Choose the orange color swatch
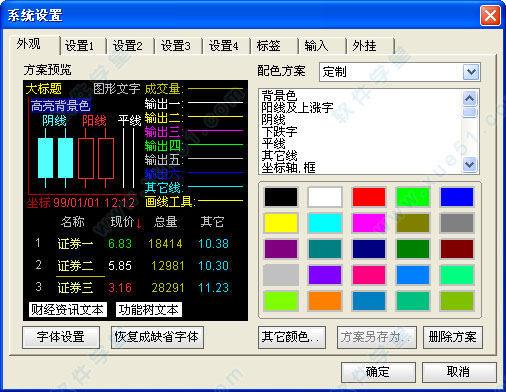 (x=325, y=301)
